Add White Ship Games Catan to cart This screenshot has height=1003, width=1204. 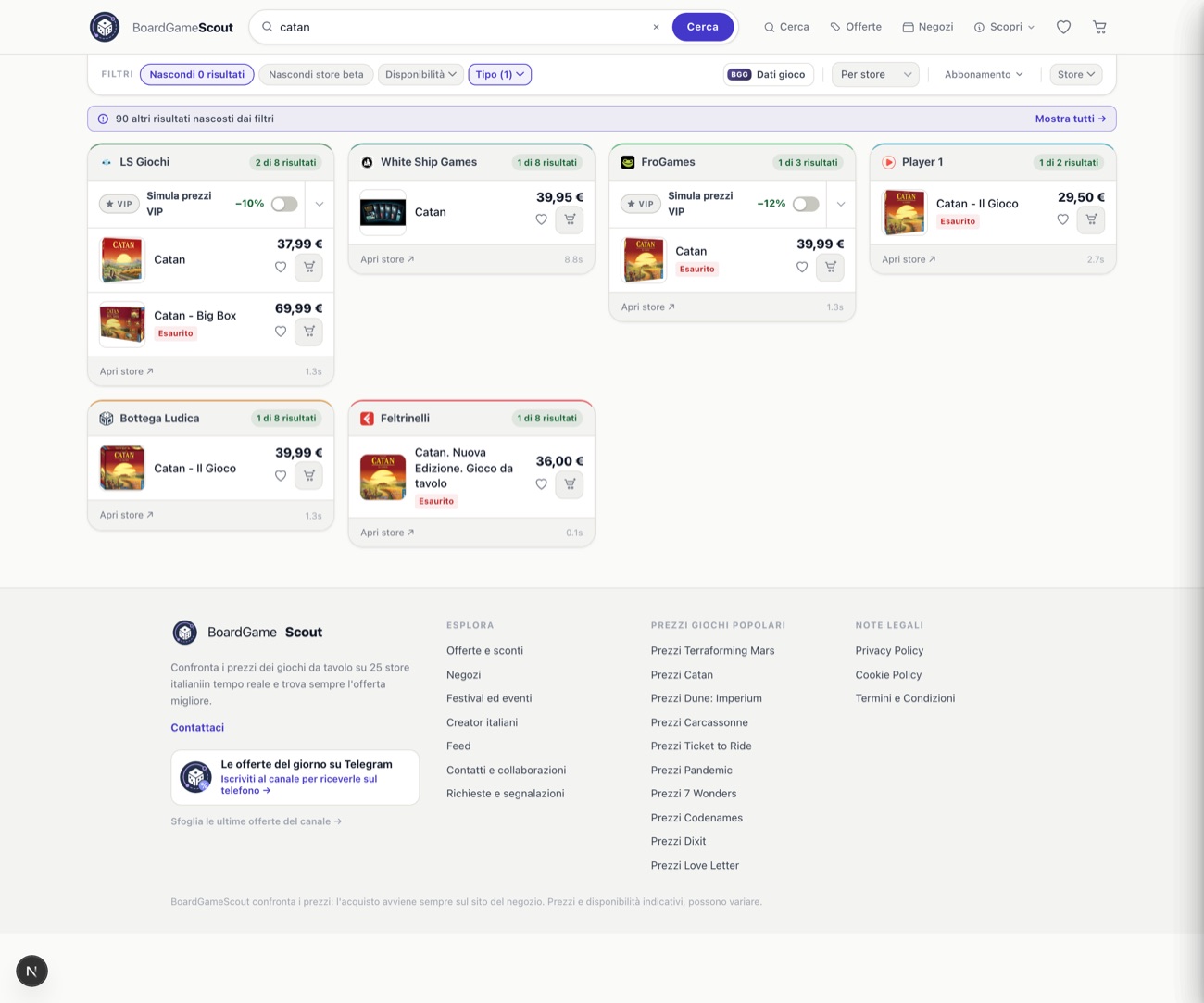(x=570, y=219)
